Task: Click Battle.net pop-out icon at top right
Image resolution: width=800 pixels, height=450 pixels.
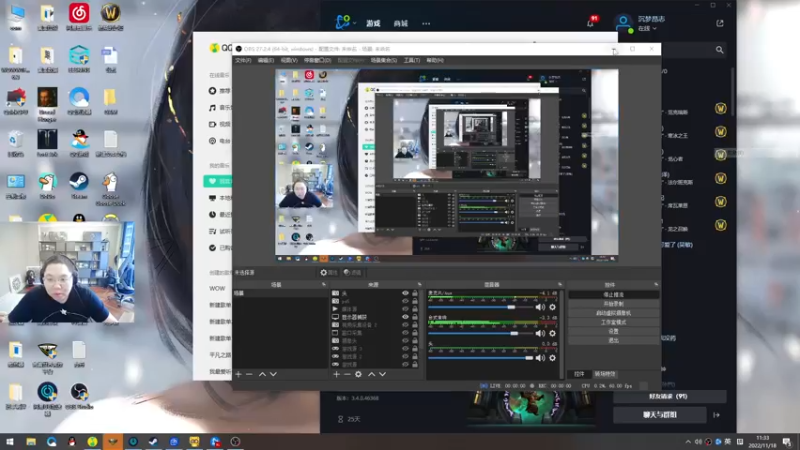Action: pyautogui.click(x=720, y=23)
